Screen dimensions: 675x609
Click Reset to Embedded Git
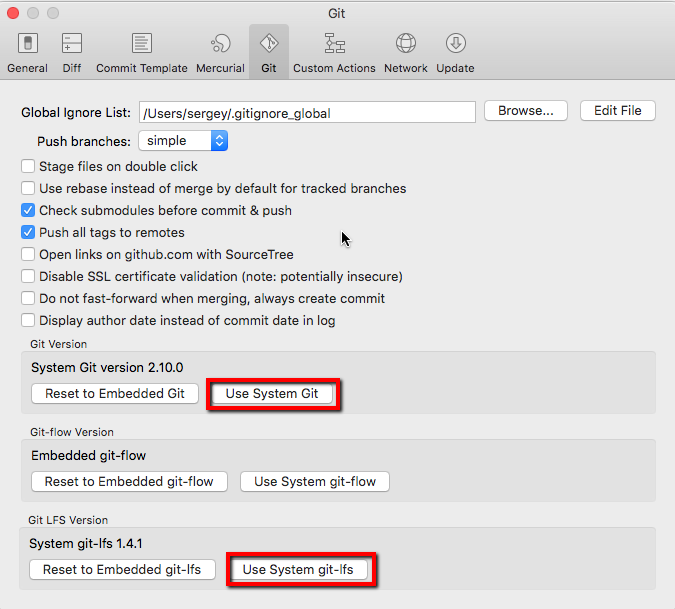(115, 393)
